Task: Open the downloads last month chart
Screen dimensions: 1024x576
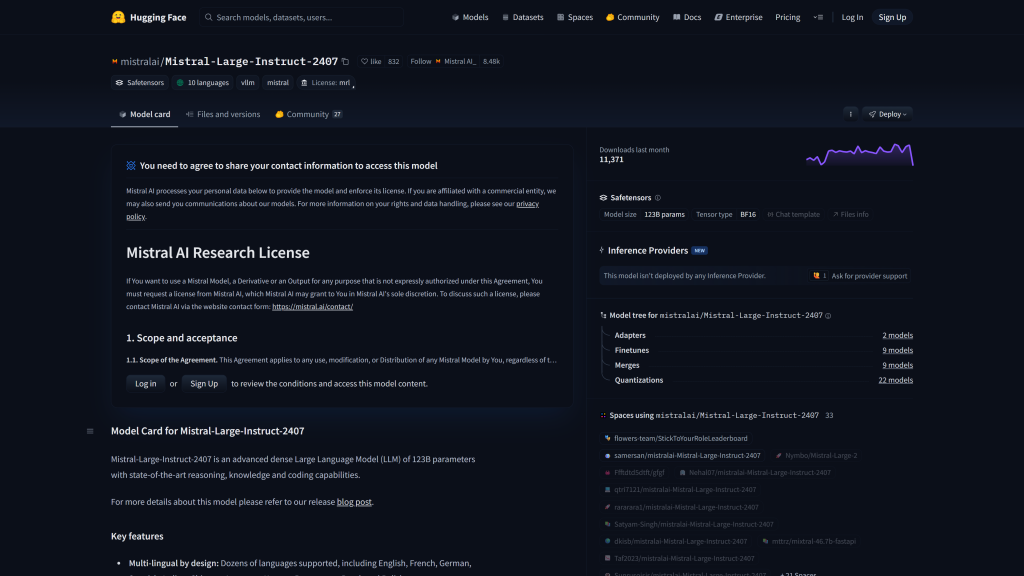Action: tap(859, 155)
